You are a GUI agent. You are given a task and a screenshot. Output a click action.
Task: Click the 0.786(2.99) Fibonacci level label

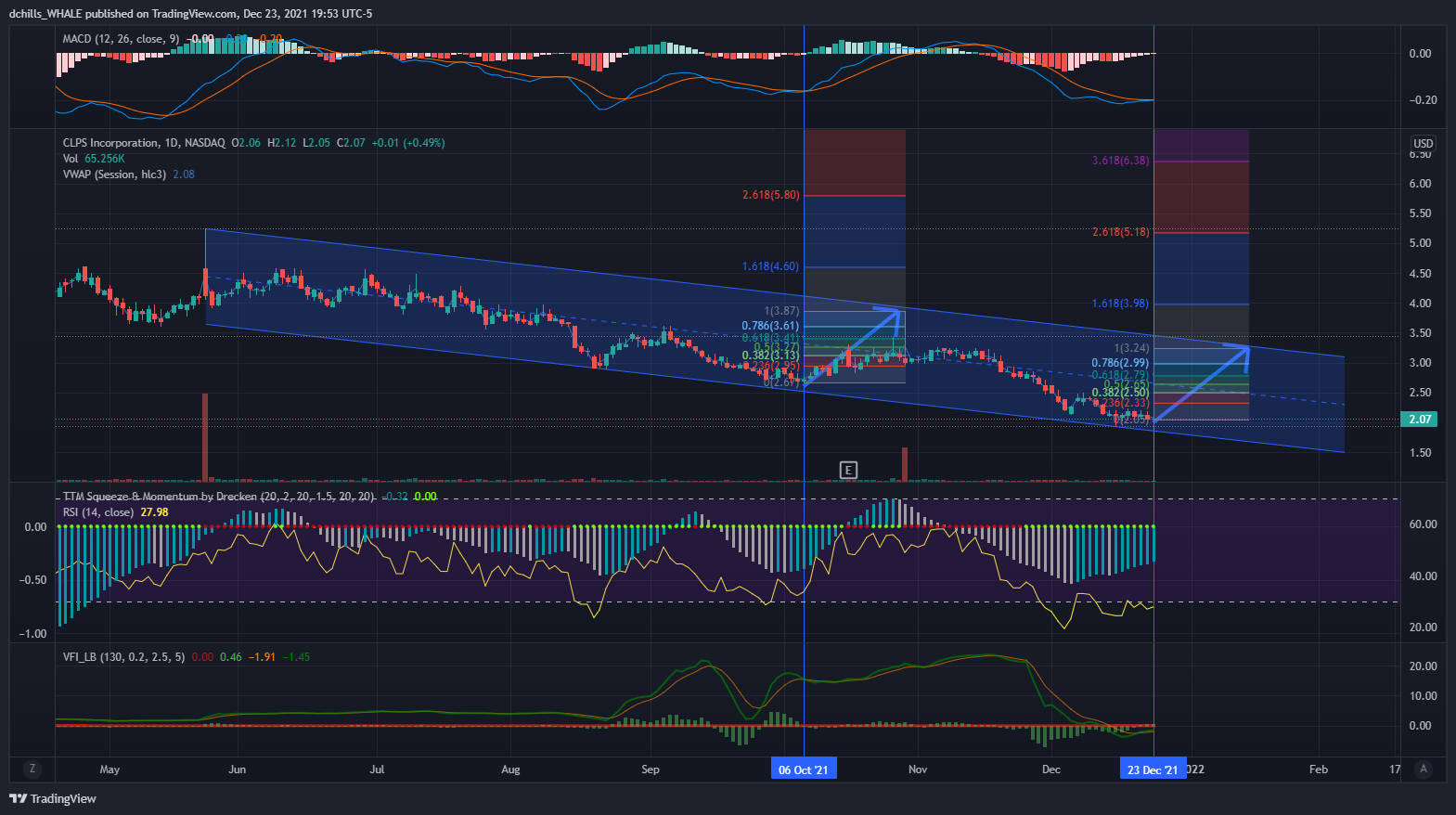[x=1120, y=363]
